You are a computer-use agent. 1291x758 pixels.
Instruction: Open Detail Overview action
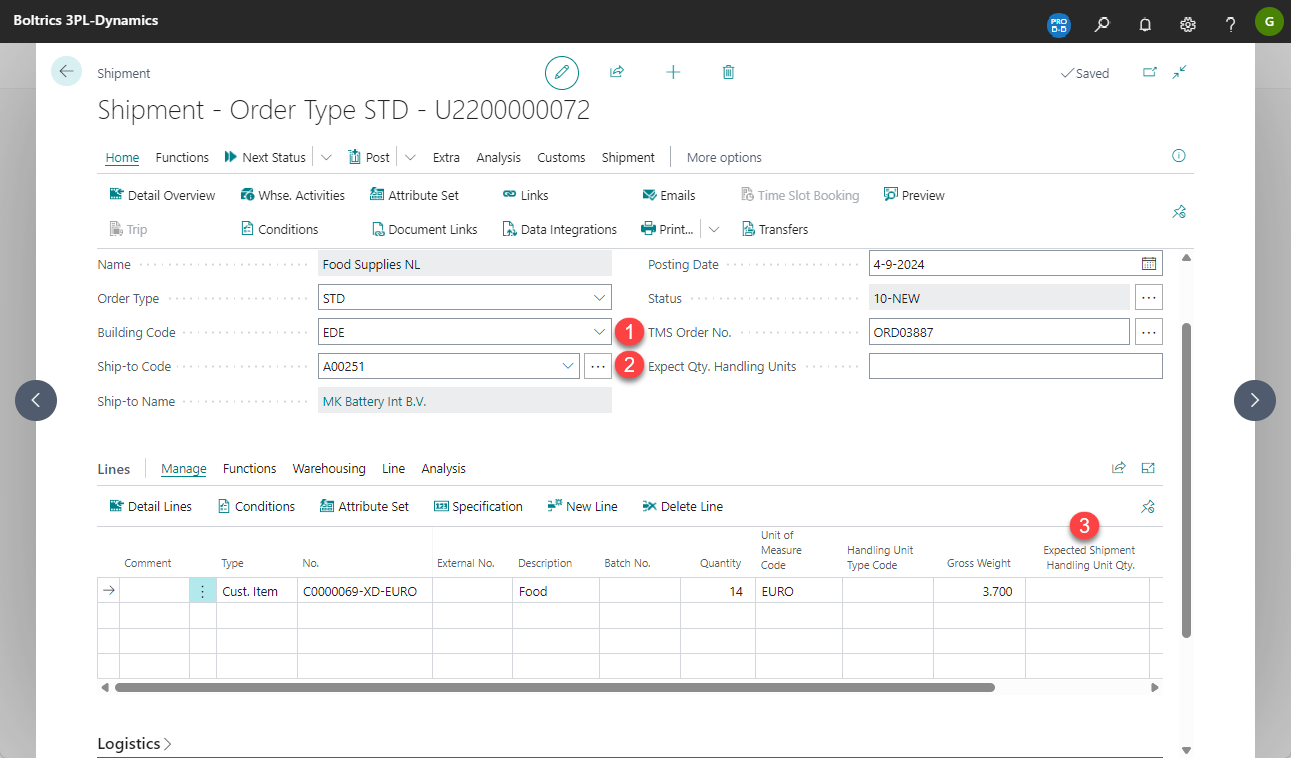coord(162,195)
